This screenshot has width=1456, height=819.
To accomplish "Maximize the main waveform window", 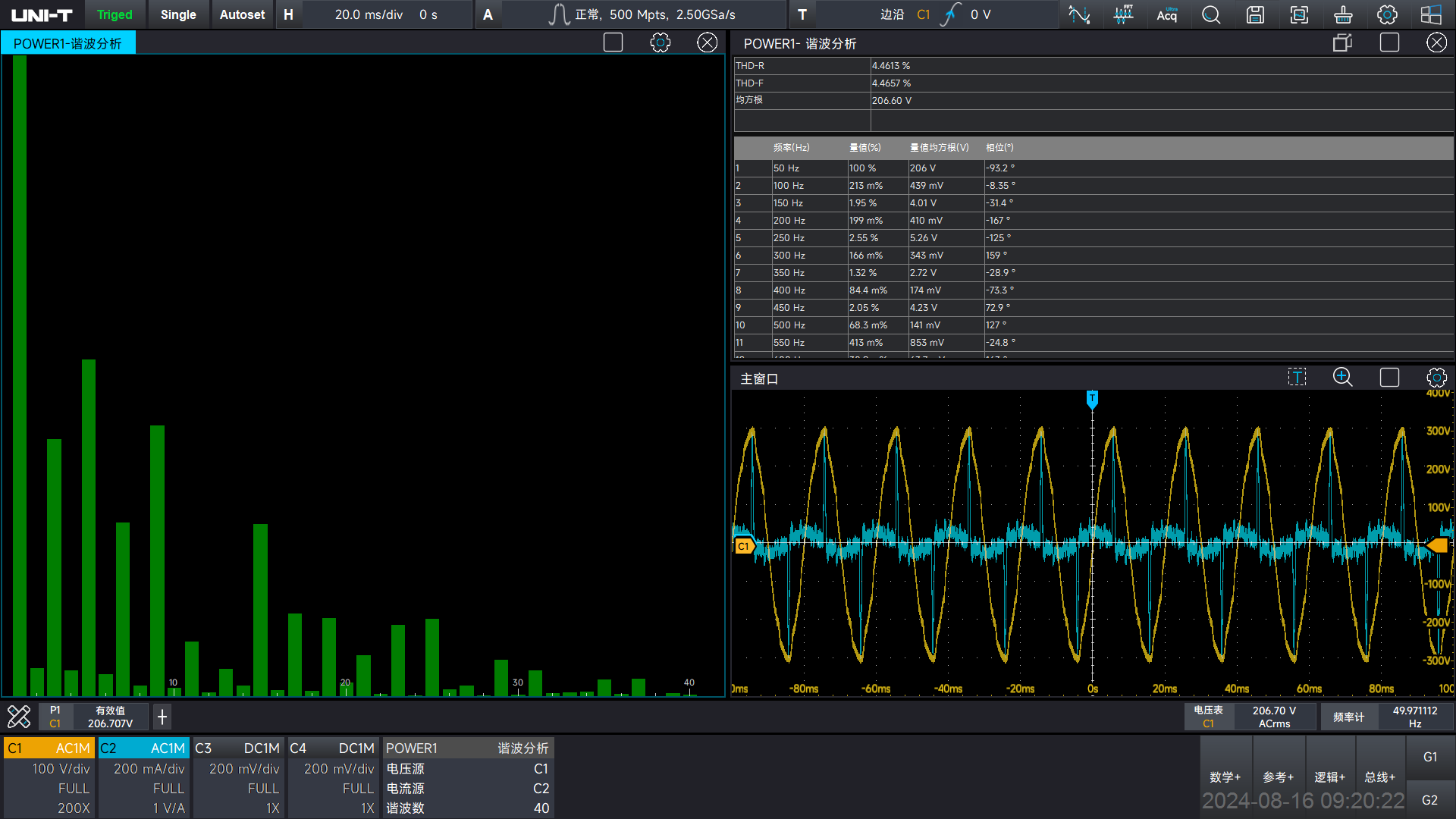I will tap(1389, 377).
